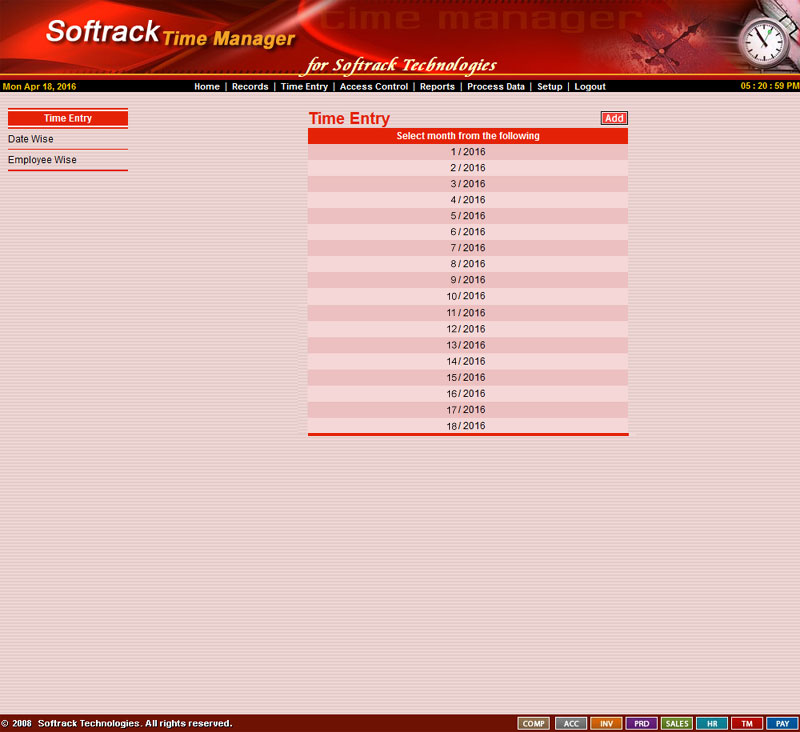Choose Employee Wise in the sidebar

click(x=42, y=160)
